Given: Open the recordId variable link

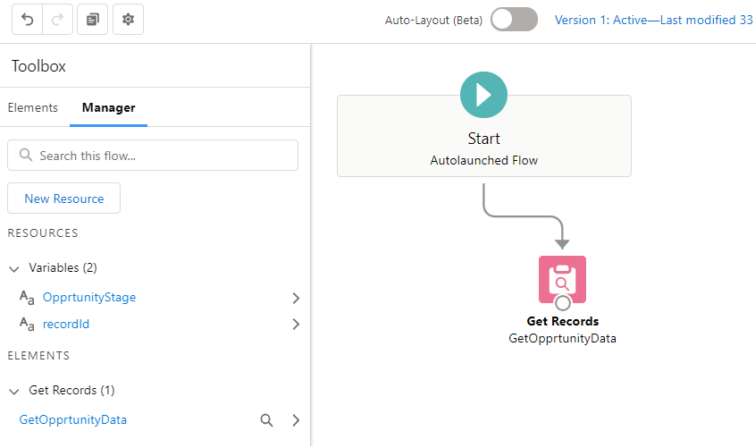Looking at the screenshot, I should click(66, 324).
